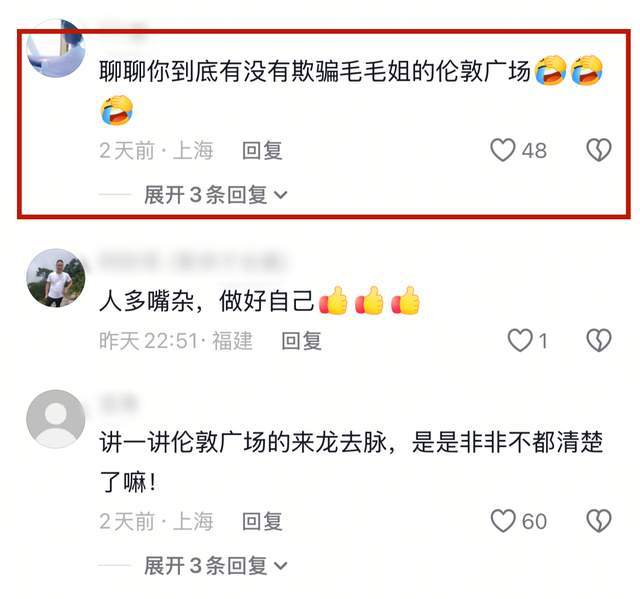Reply to the first Shanghai comment

click(262, 151)
